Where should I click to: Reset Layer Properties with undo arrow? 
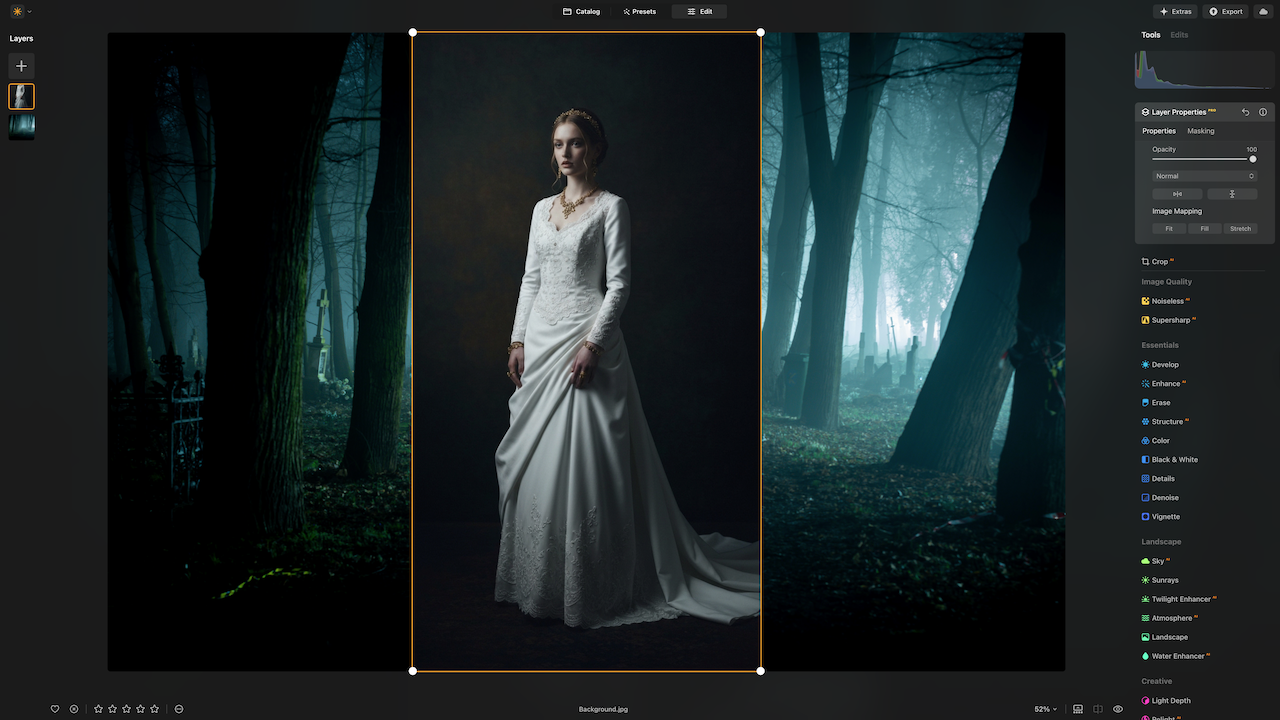[x=1245, y=112]
